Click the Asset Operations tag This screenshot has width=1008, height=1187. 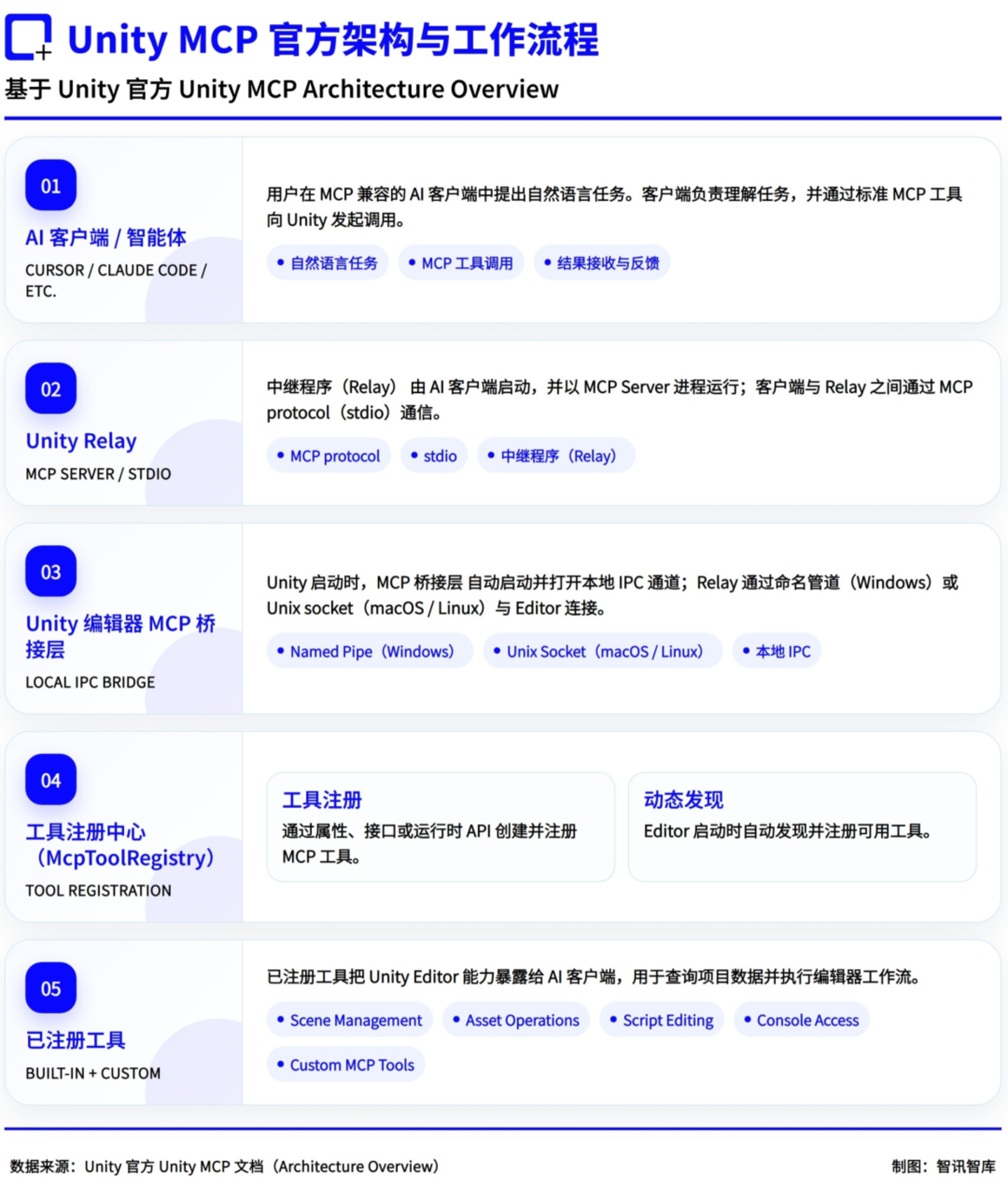pyautogui.click(x=516, y=1020)
